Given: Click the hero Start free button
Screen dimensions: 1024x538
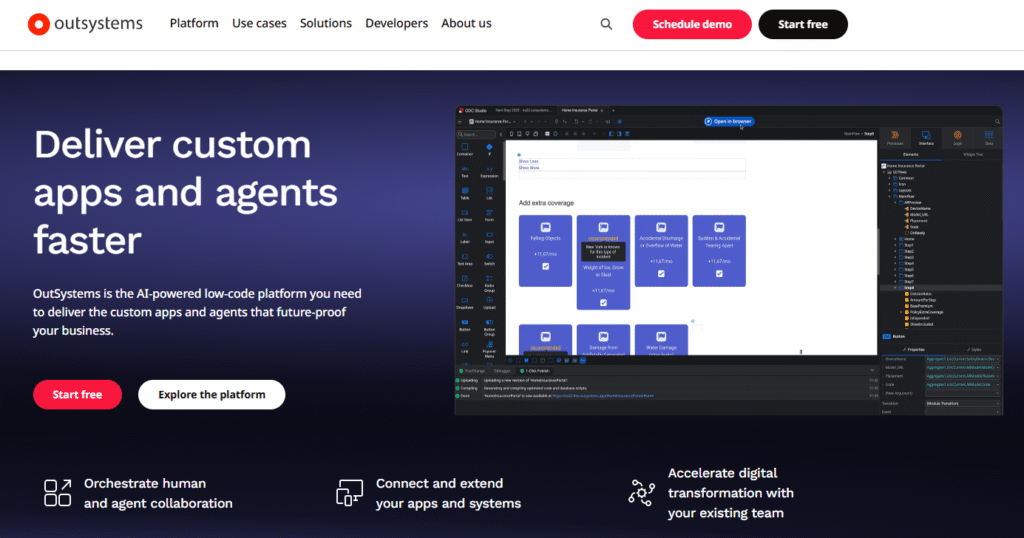Looking at the screenshot, I should 77,394.
